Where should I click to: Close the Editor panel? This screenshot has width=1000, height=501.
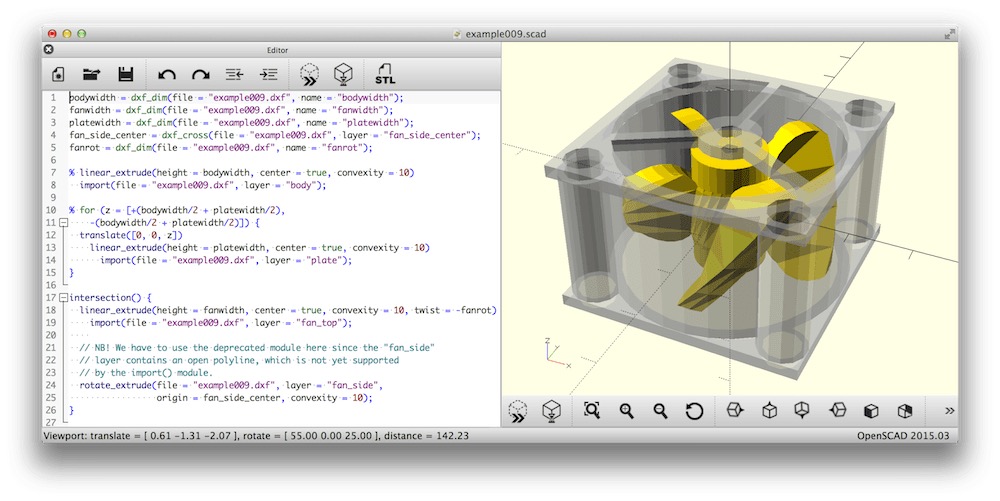48,50
